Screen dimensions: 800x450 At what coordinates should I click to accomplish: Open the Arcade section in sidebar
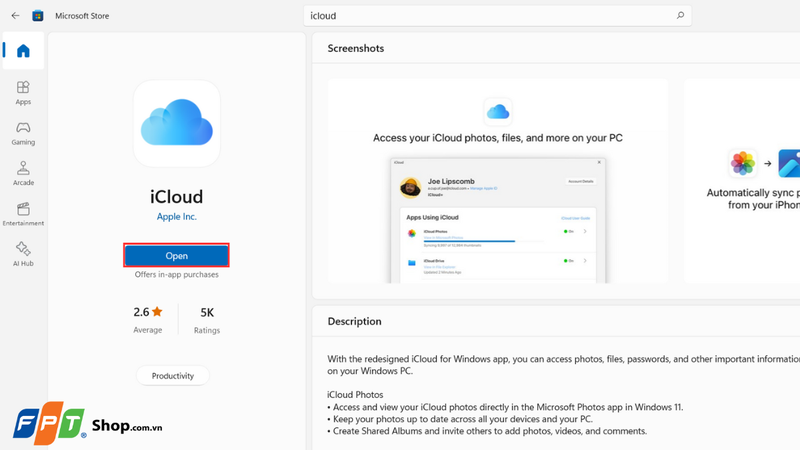23,174
